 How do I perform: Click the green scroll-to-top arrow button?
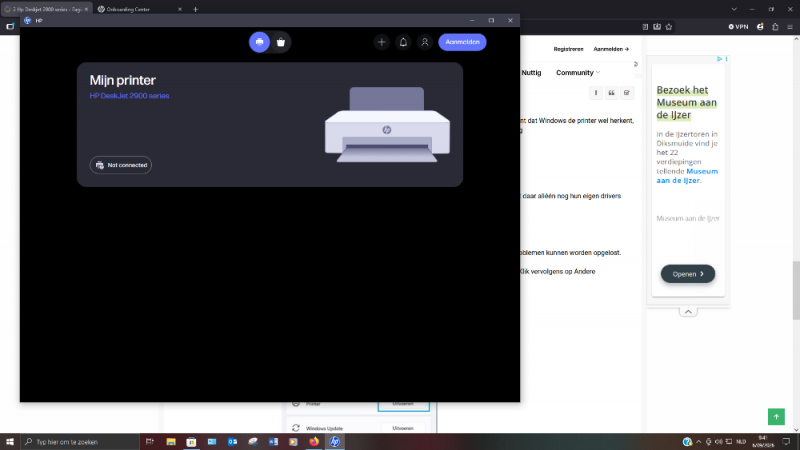pyautogui.click(x=776, y=416)
